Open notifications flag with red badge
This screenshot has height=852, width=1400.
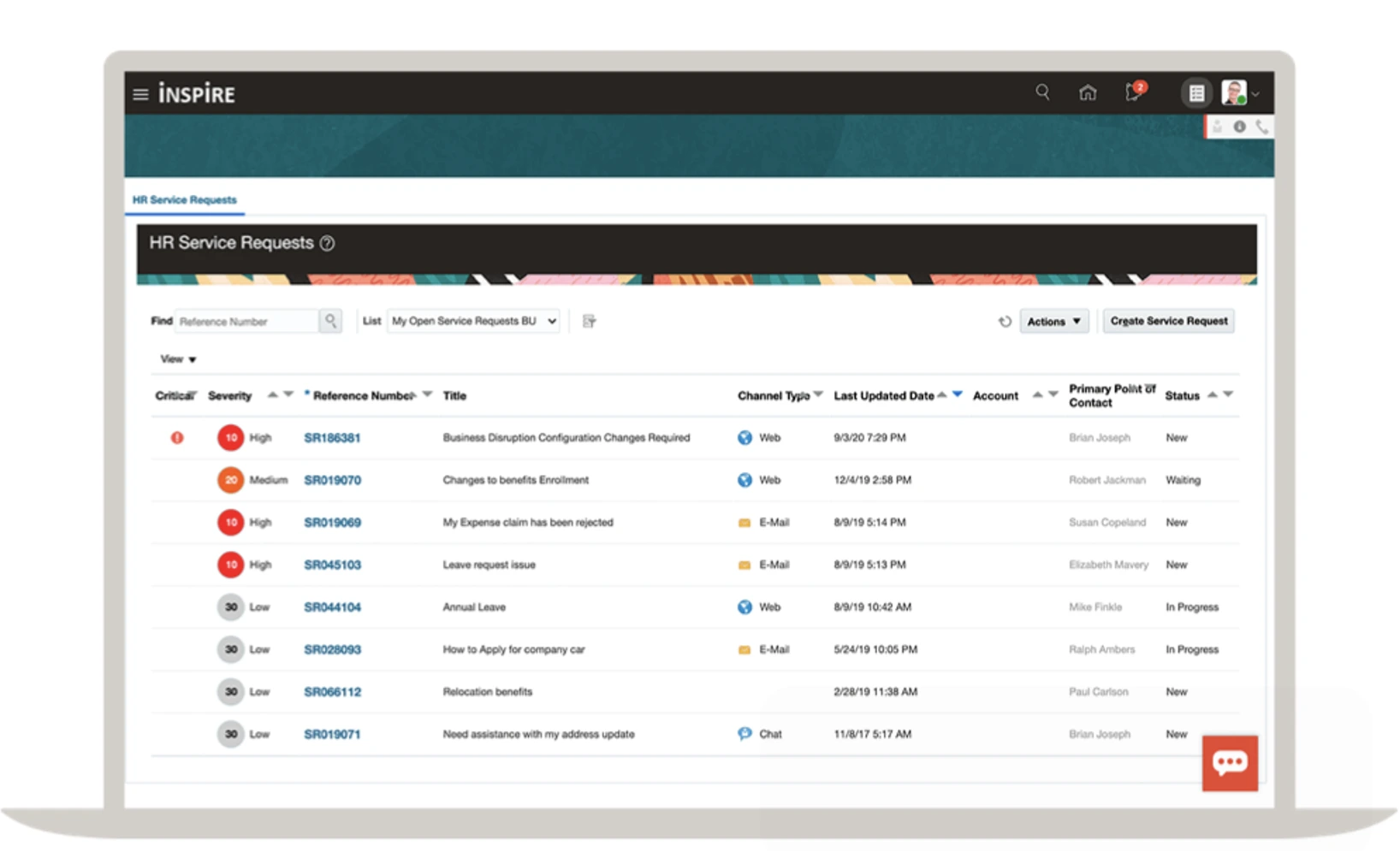pos(1134,92)
